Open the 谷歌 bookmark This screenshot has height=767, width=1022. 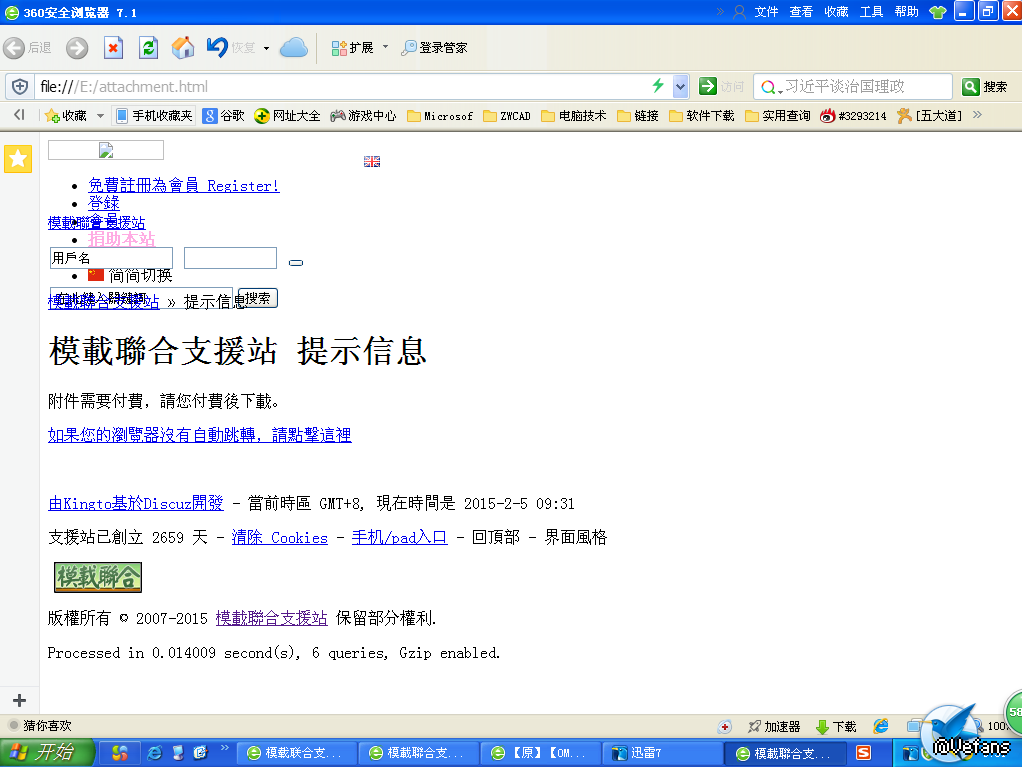coord(224,116)
